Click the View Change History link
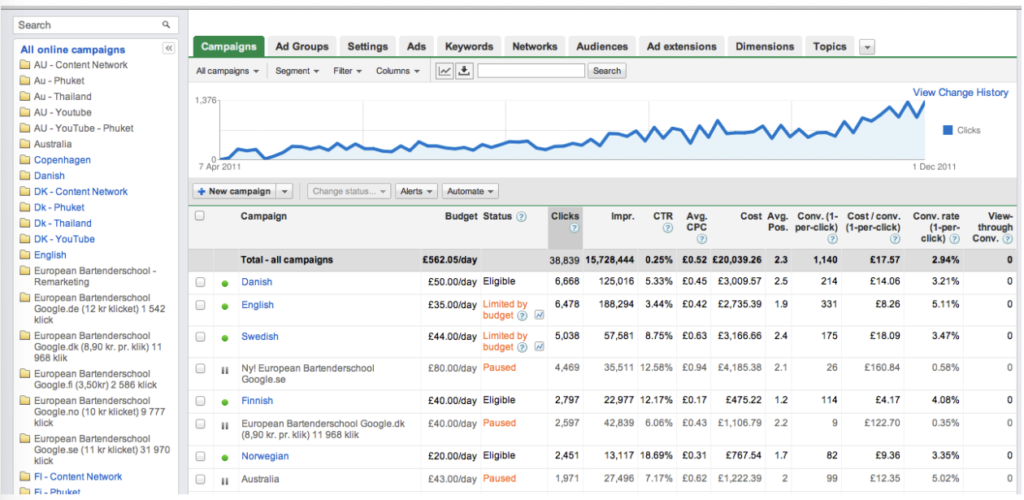 pyautogui.click(x=960, y=93)
